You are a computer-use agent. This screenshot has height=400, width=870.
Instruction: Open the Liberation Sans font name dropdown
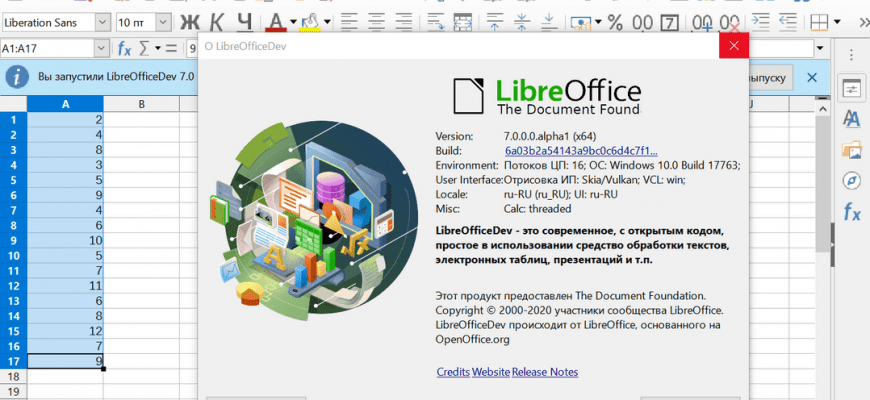[x=103, y=22]
